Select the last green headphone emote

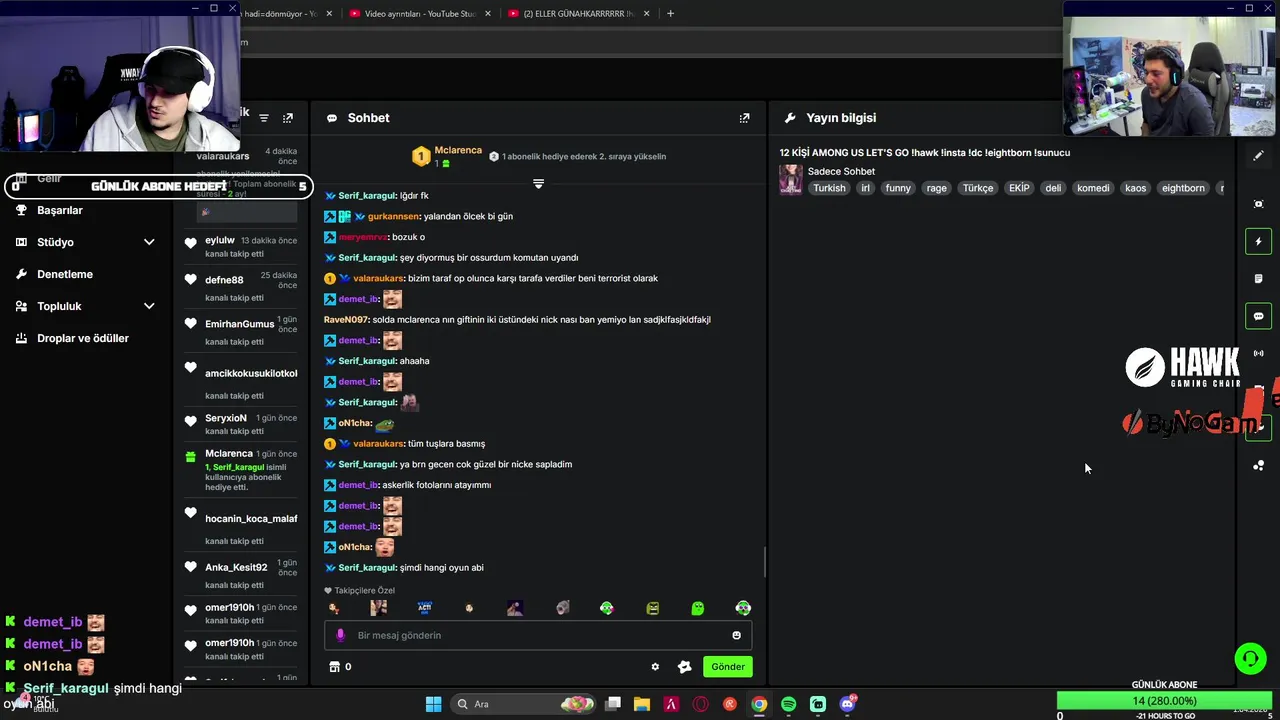point(743,608)
